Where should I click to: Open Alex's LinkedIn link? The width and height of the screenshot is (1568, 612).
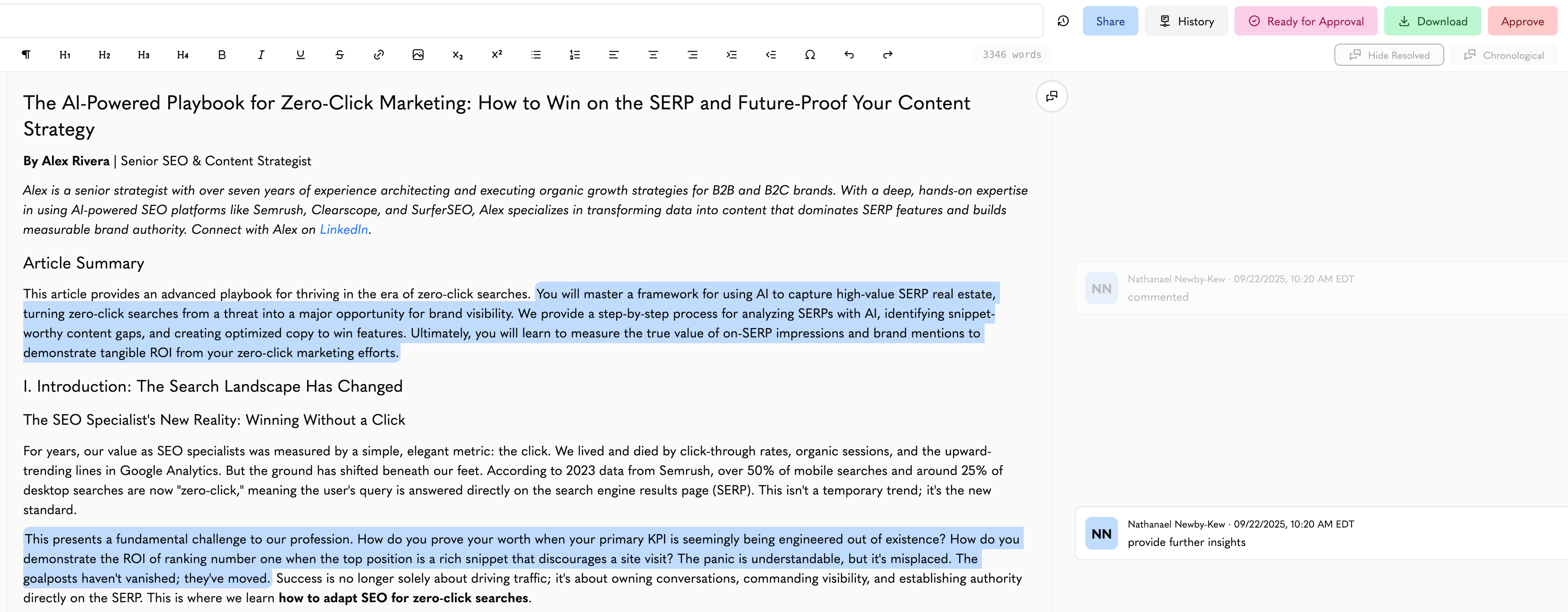coord(344,229)
